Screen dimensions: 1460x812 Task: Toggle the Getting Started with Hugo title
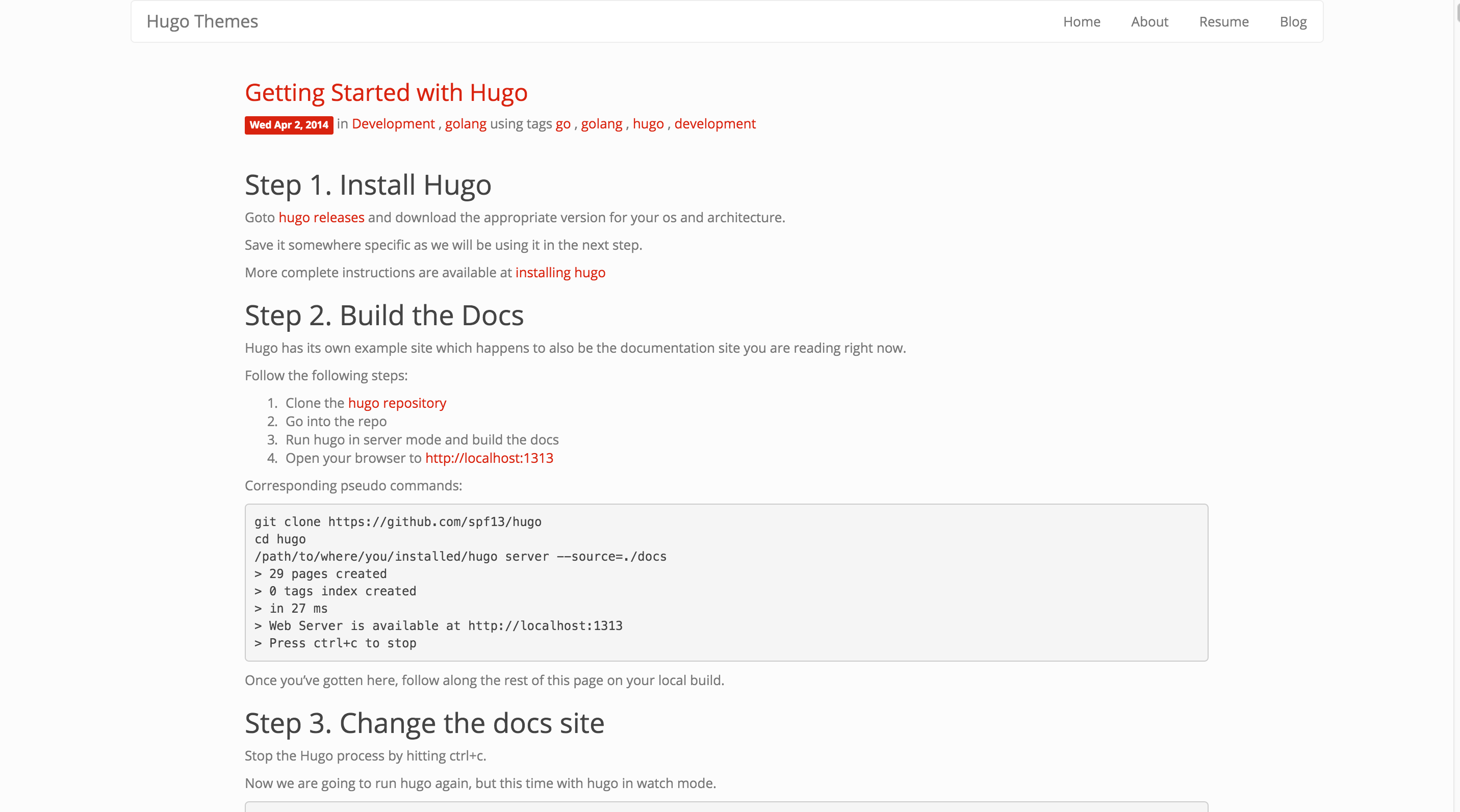[386, 92]
